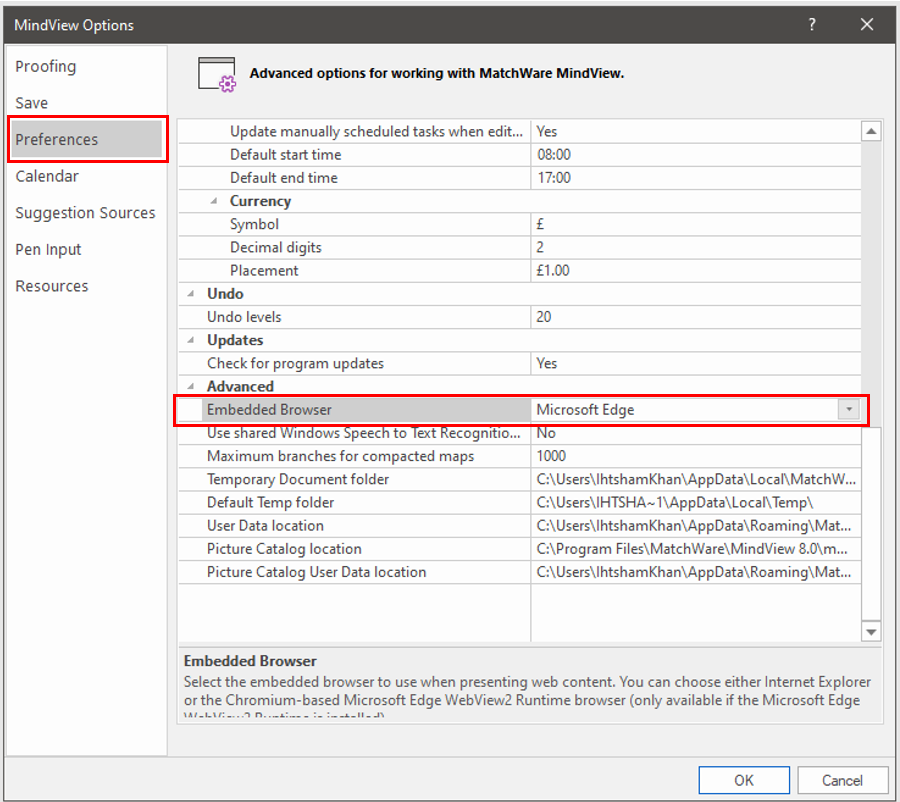Confirm settings with the OK button
Image resolution: width=900 pixels, height=802 pixels.
(x=744, y=780)
